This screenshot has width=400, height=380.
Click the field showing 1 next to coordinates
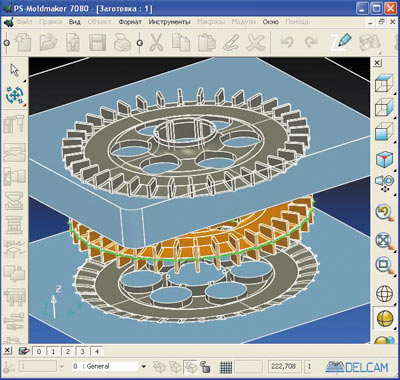pyautogui.click(x=308, y=367)
